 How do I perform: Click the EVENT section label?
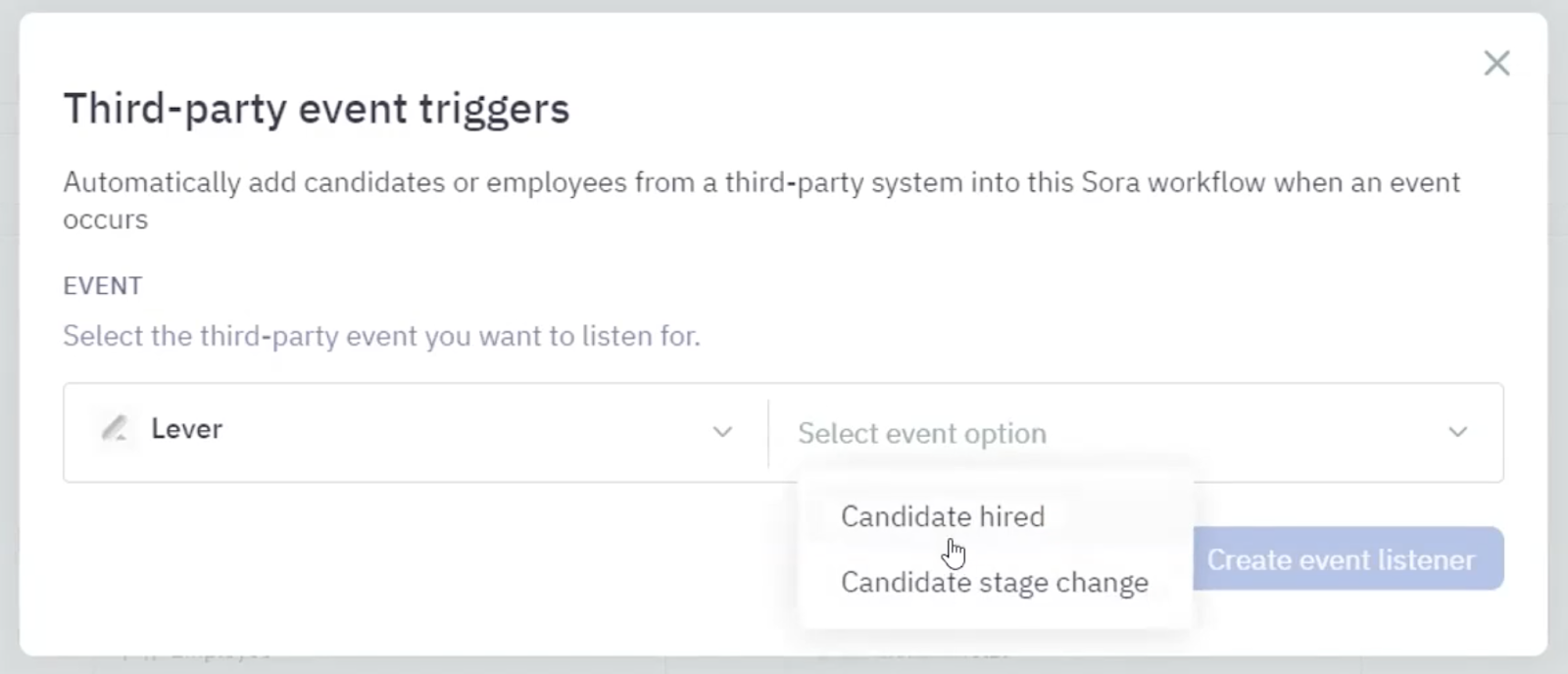(102, 286)
